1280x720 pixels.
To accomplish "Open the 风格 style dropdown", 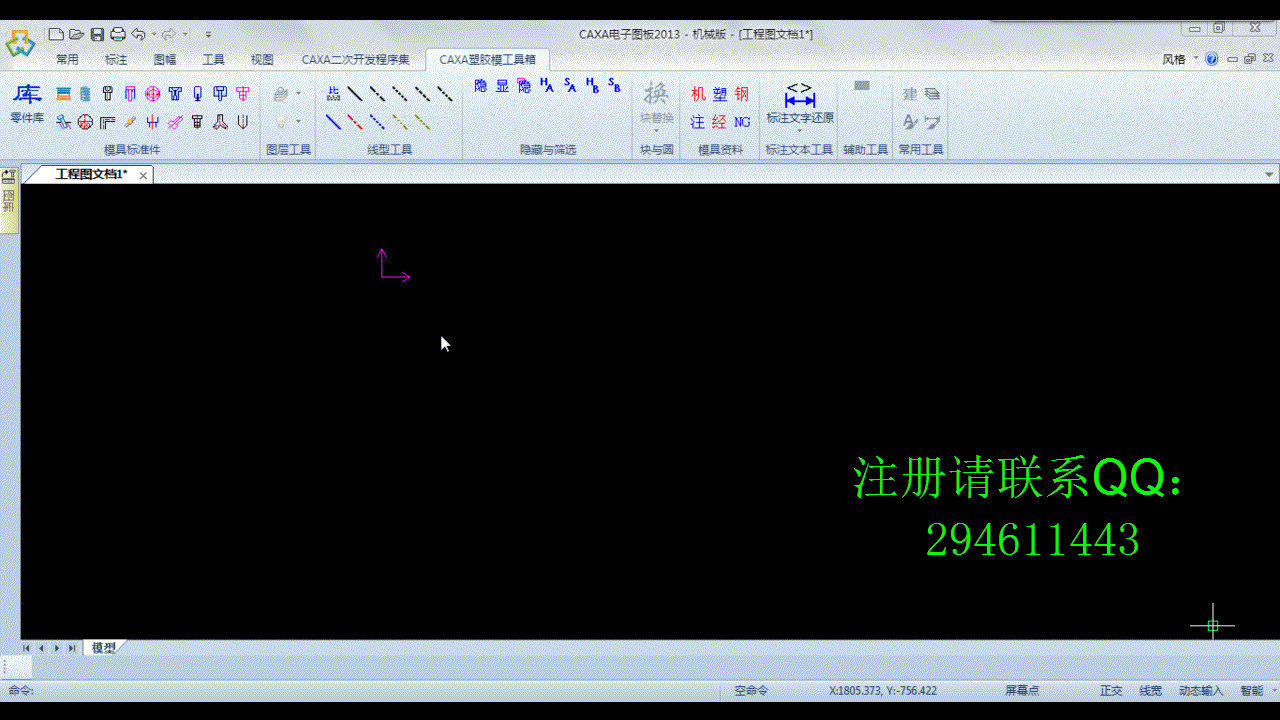I will [x=1180, y=59].
